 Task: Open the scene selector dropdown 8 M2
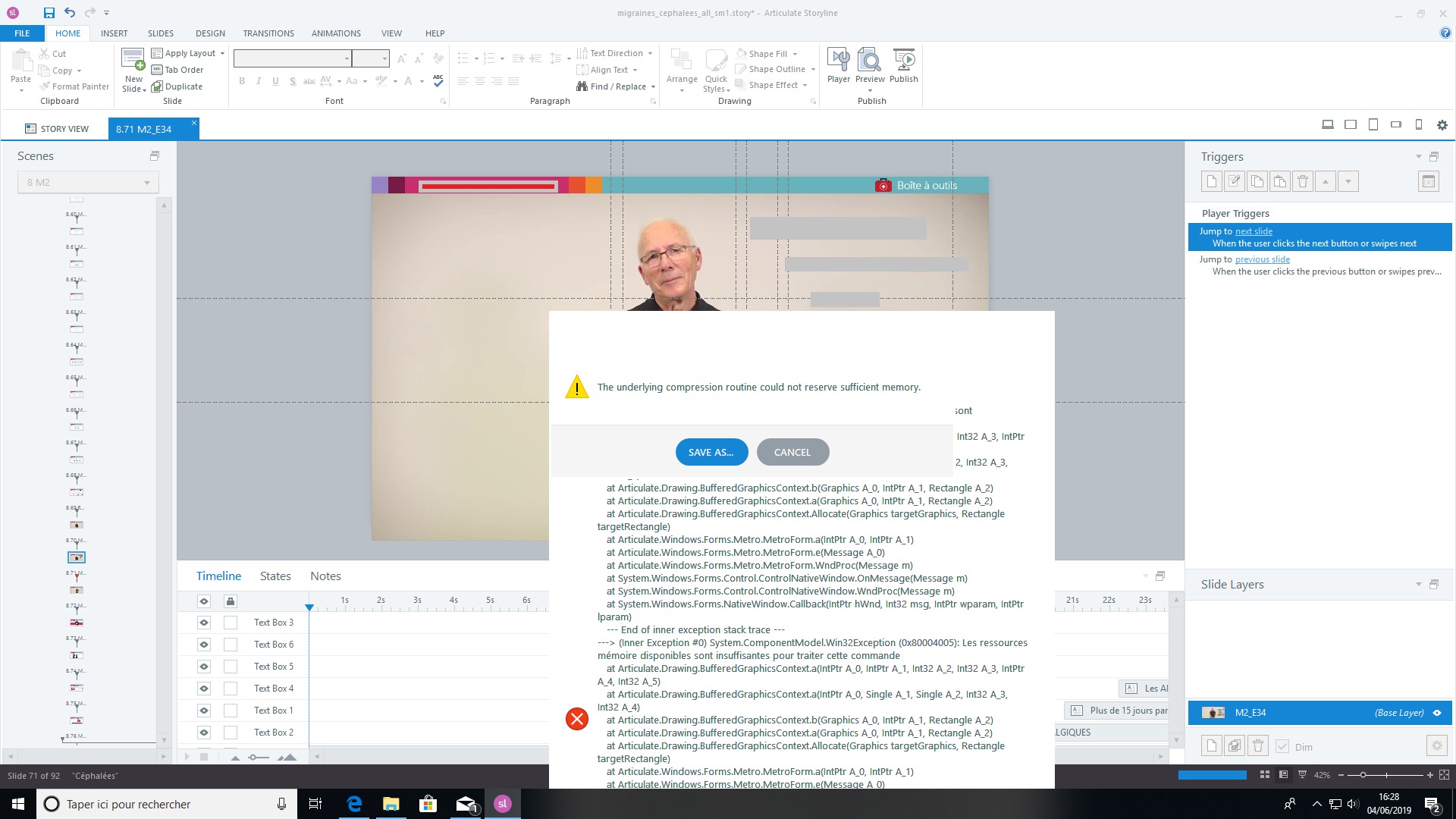tap(88, 183)
